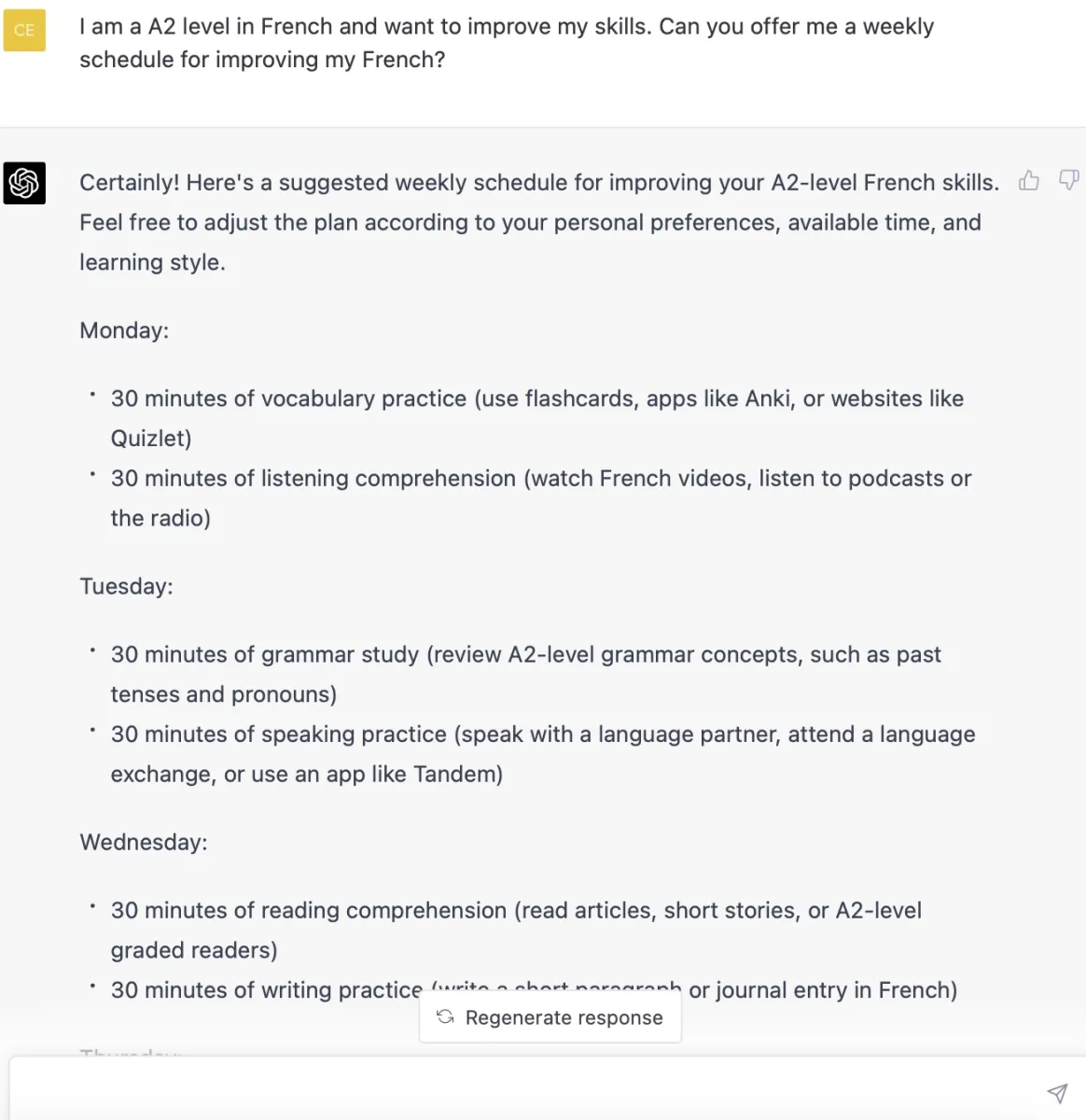Click the ChatGPT logo avatar
This screenshot has height=1120, width=1086.
(24, 182)
